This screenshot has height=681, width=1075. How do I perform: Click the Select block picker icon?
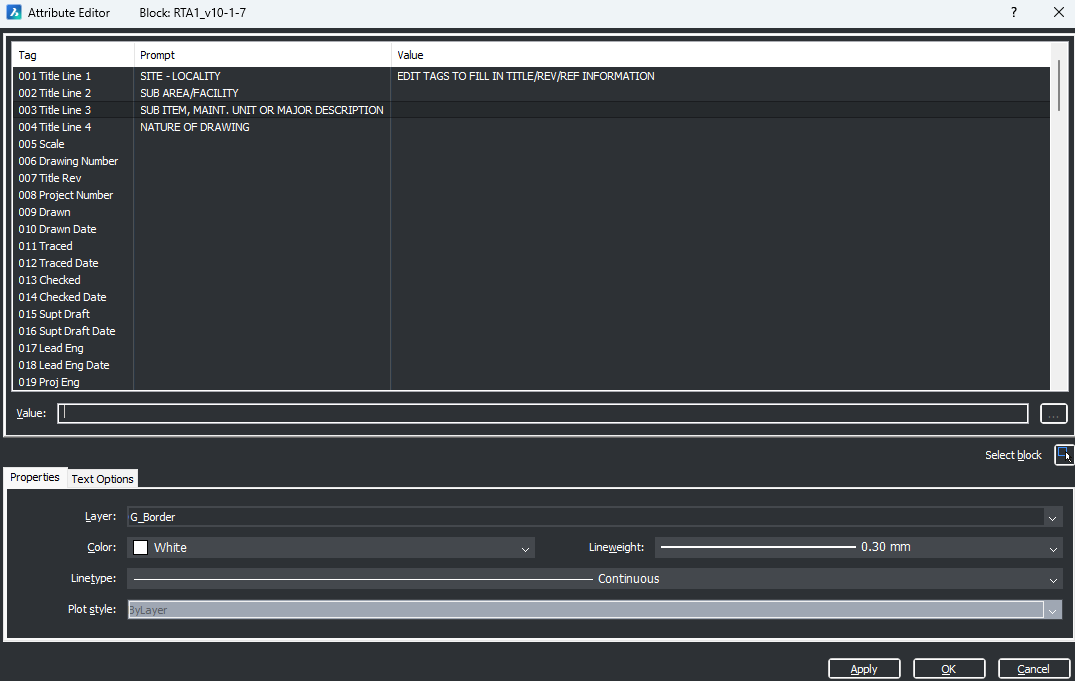[1064, 455]
